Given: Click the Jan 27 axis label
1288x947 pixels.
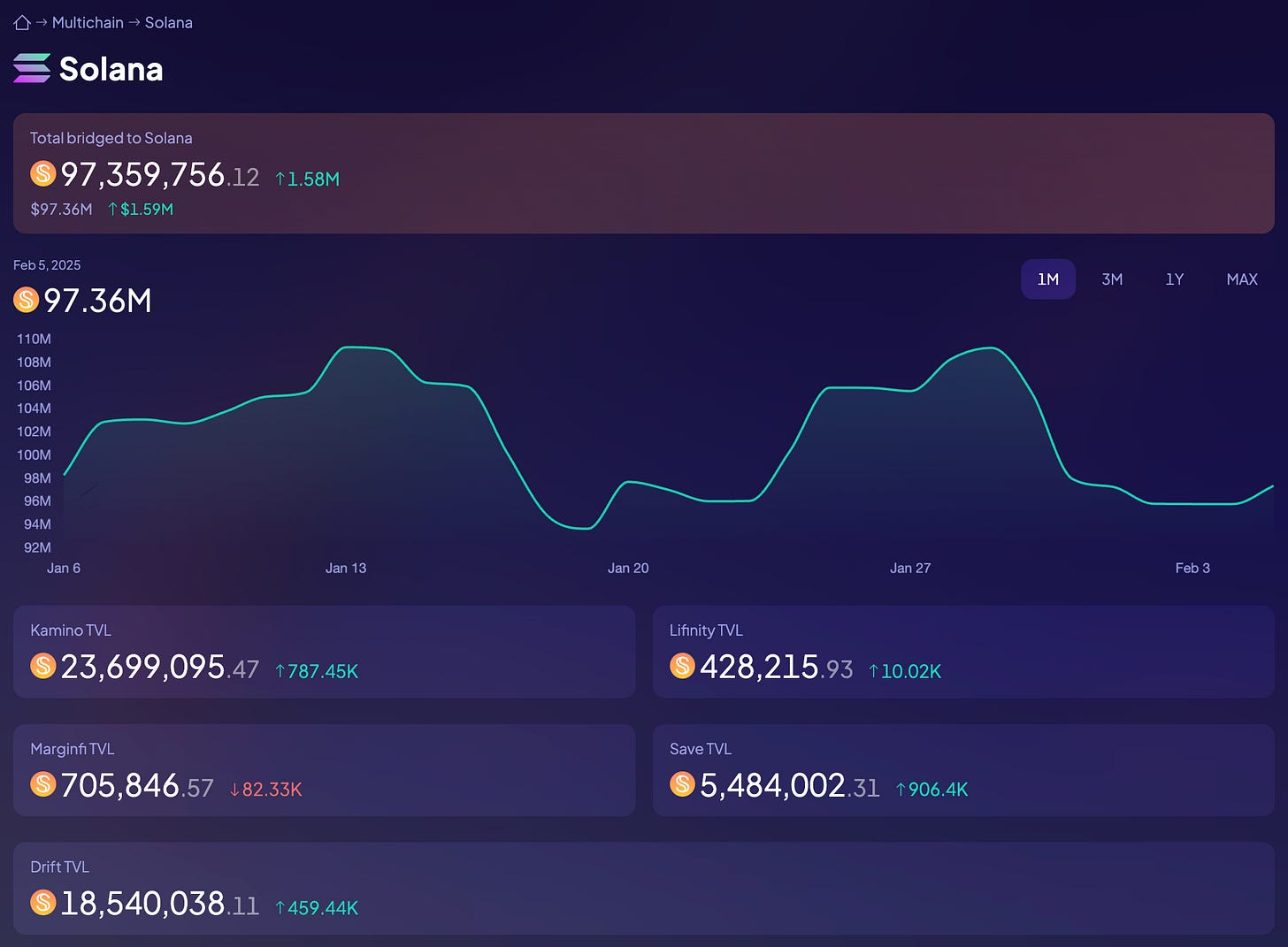Looking at the screenshot, I should pyautogui.click(x=910, y=569).
